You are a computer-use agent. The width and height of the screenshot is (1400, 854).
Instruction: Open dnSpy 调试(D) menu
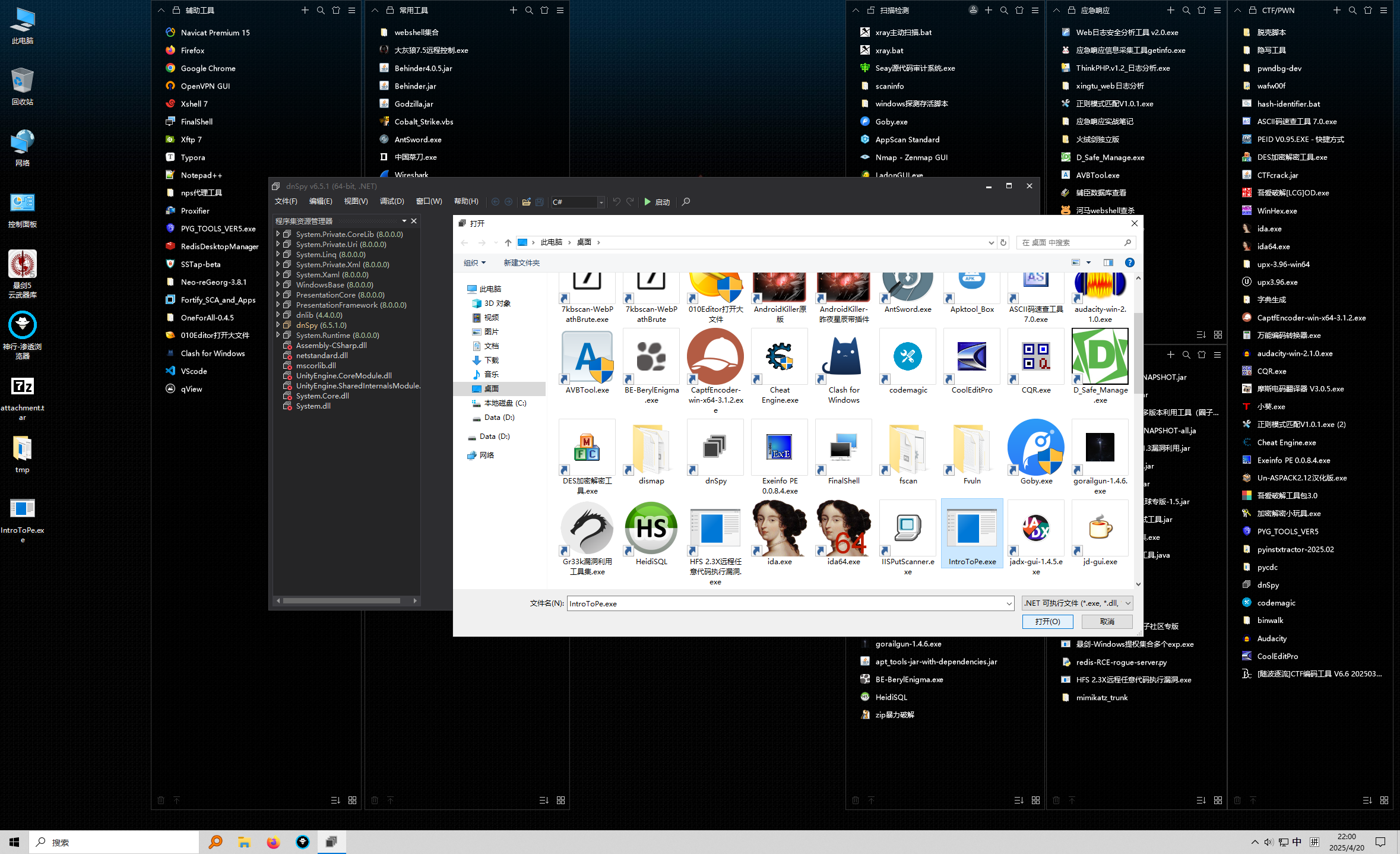point(392,201)
